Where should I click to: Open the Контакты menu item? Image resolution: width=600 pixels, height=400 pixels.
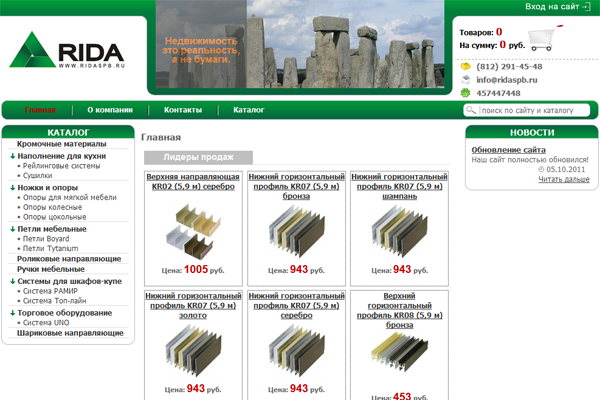[x=183, y=110]
